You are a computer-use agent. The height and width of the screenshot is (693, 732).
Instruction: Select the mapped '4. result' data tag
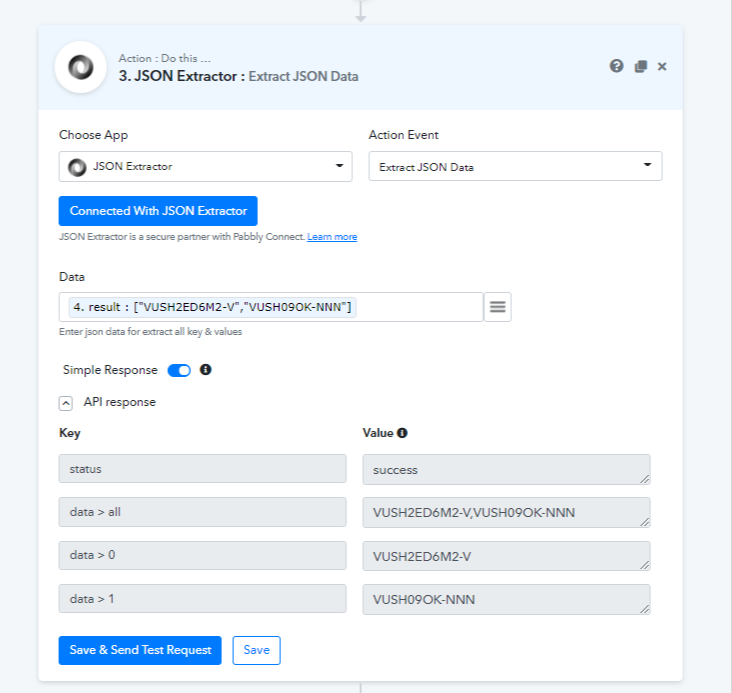[212, 307]
